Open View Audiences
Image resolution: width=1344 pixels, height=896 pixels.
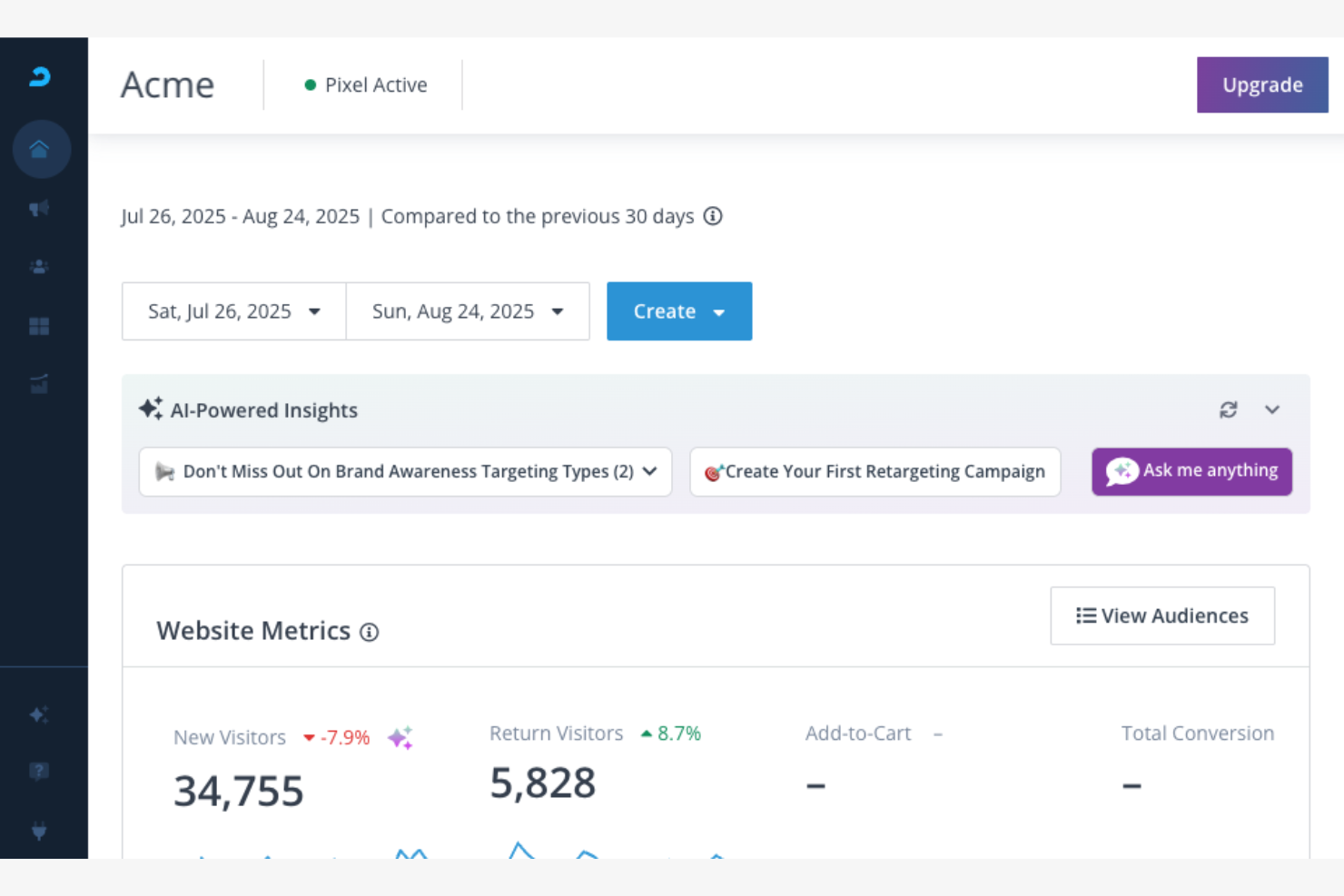click(1162, 615)
